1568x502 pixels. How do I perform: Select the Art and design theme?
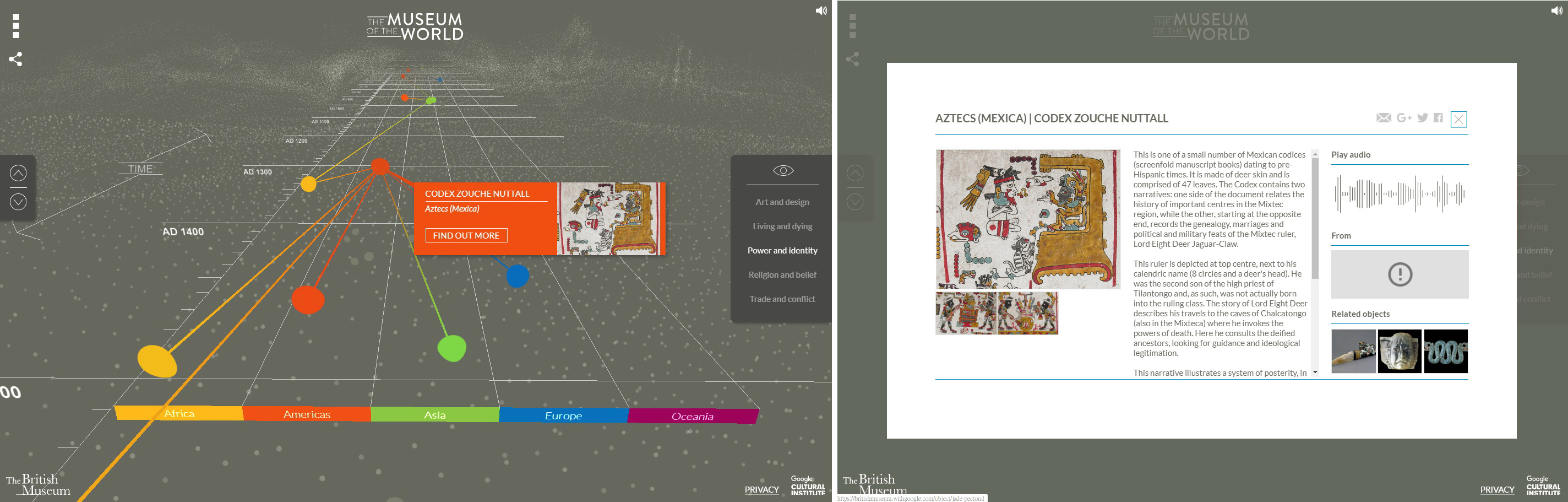[x=782, y=202]
